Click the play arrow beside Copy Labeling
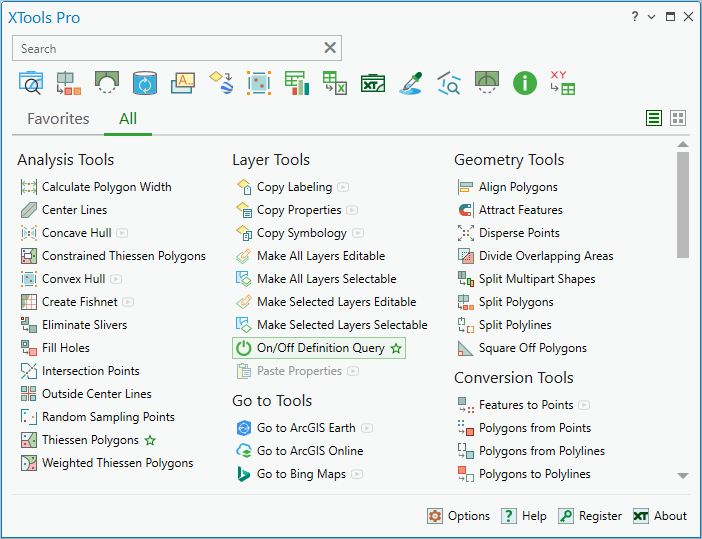 coord(343,187)
